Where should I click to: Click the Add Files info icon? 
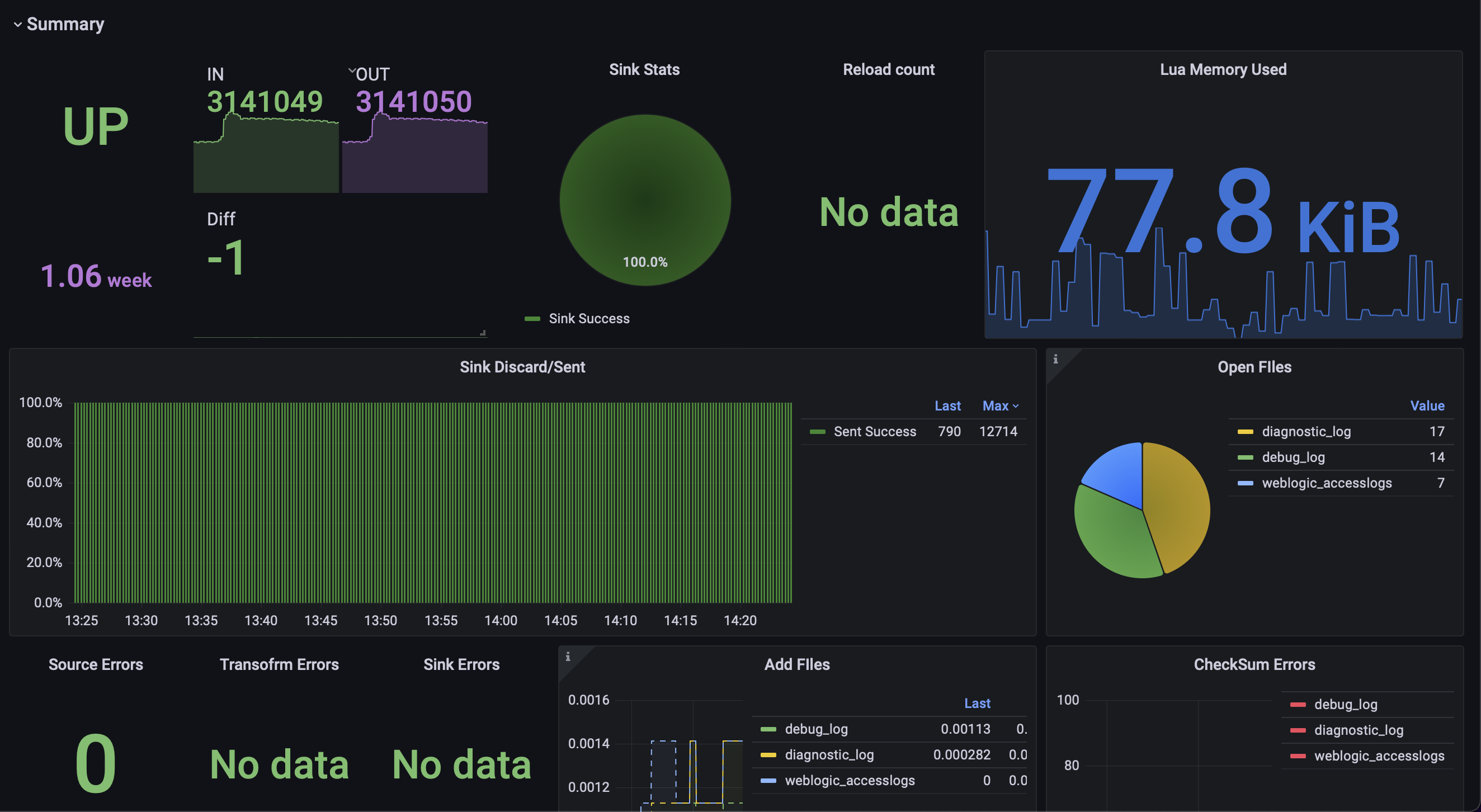point(568,657)
